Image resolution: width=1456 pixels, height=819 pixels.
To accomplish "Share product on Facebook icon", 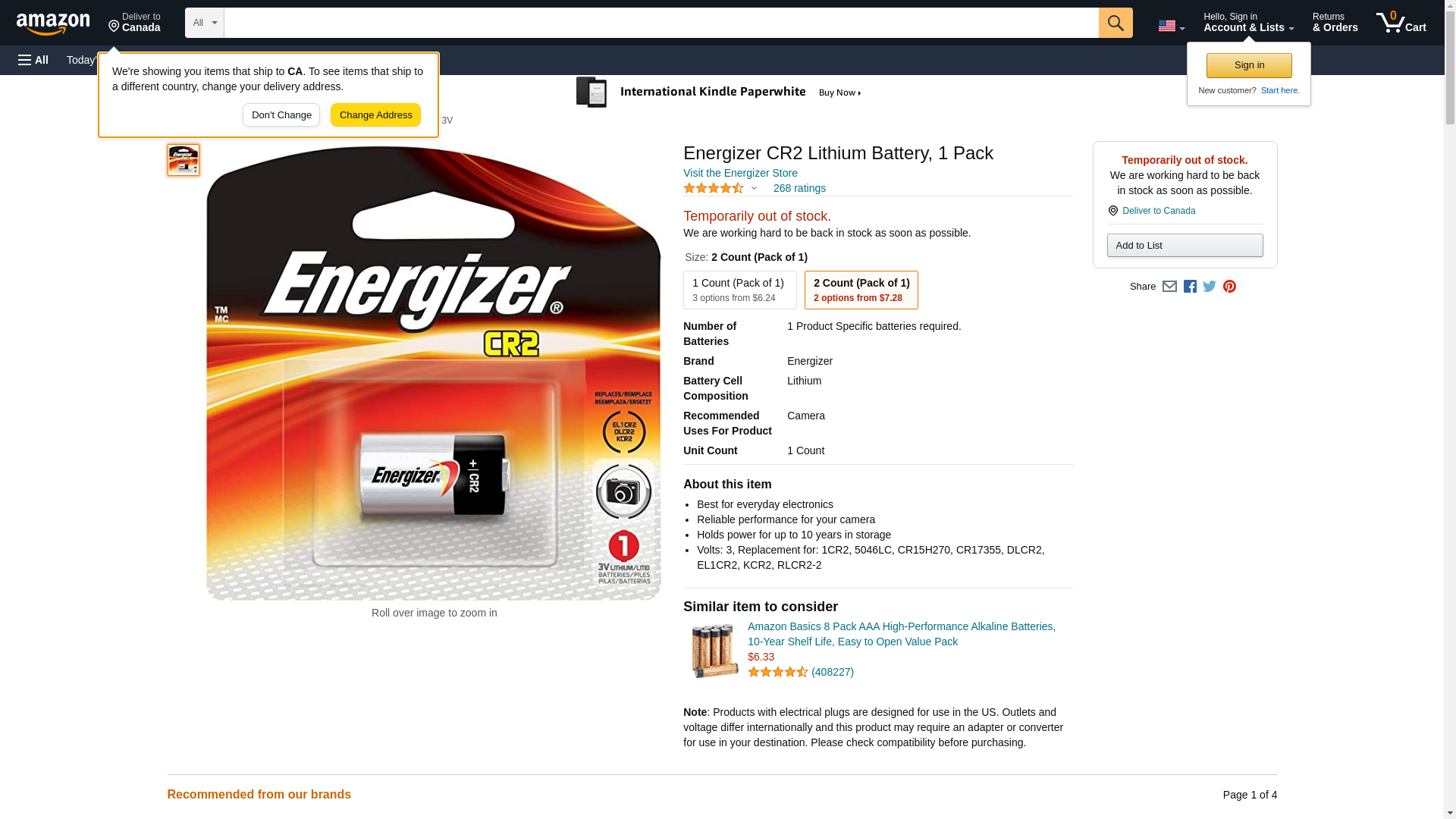I will (1190, 287).
